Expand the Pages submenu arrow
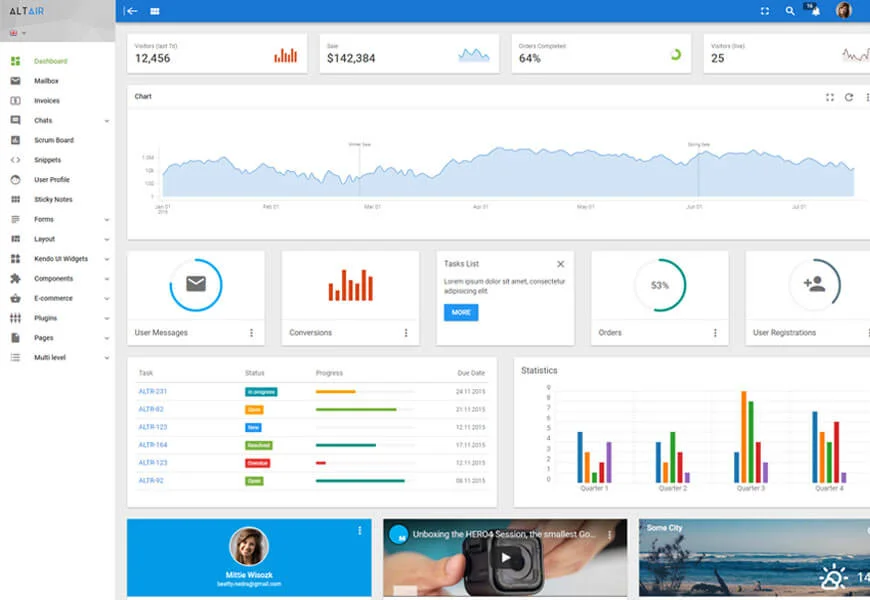 107,338
